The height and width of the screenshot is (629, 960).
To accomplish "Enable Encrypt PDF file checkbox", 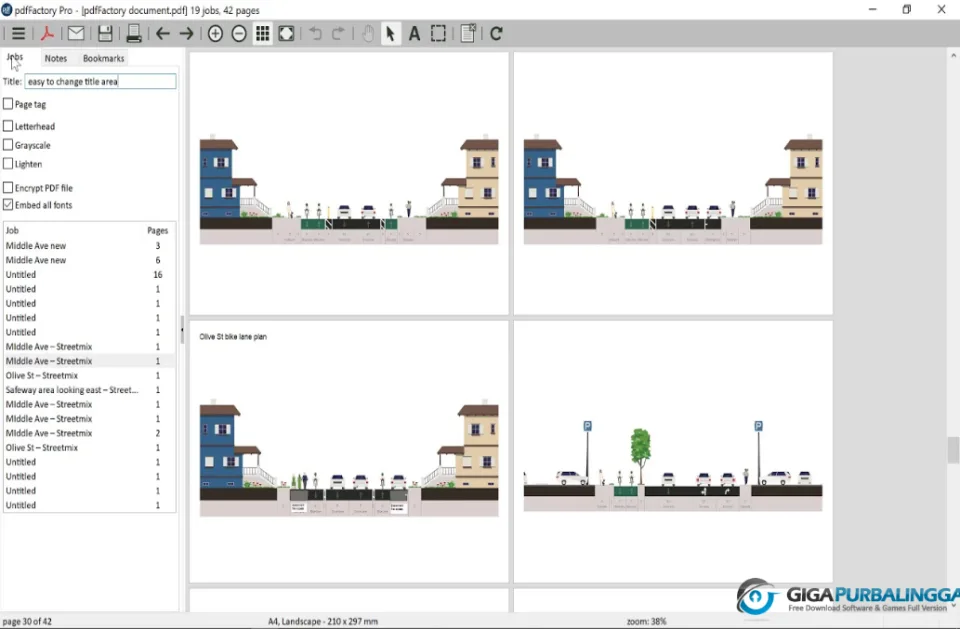I will tap(8, 187).
